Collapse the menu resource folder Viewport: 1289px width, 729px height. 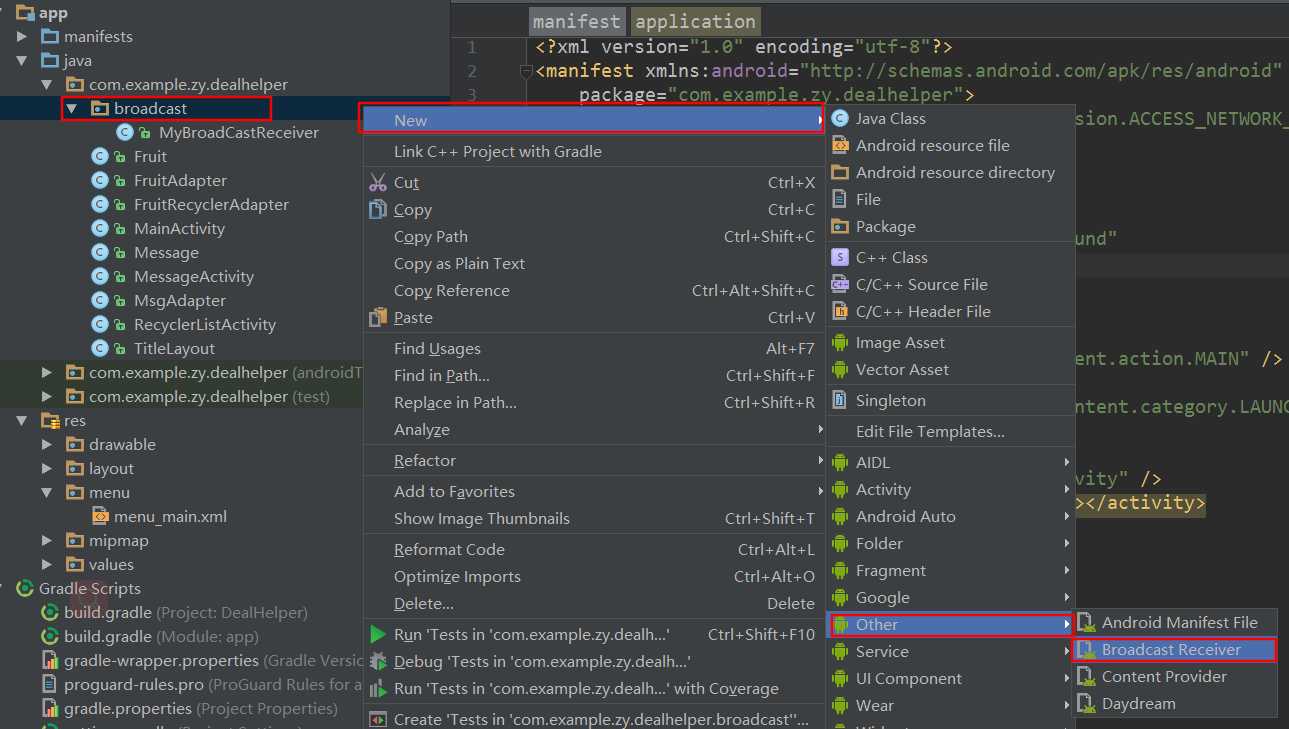(47, 492)
